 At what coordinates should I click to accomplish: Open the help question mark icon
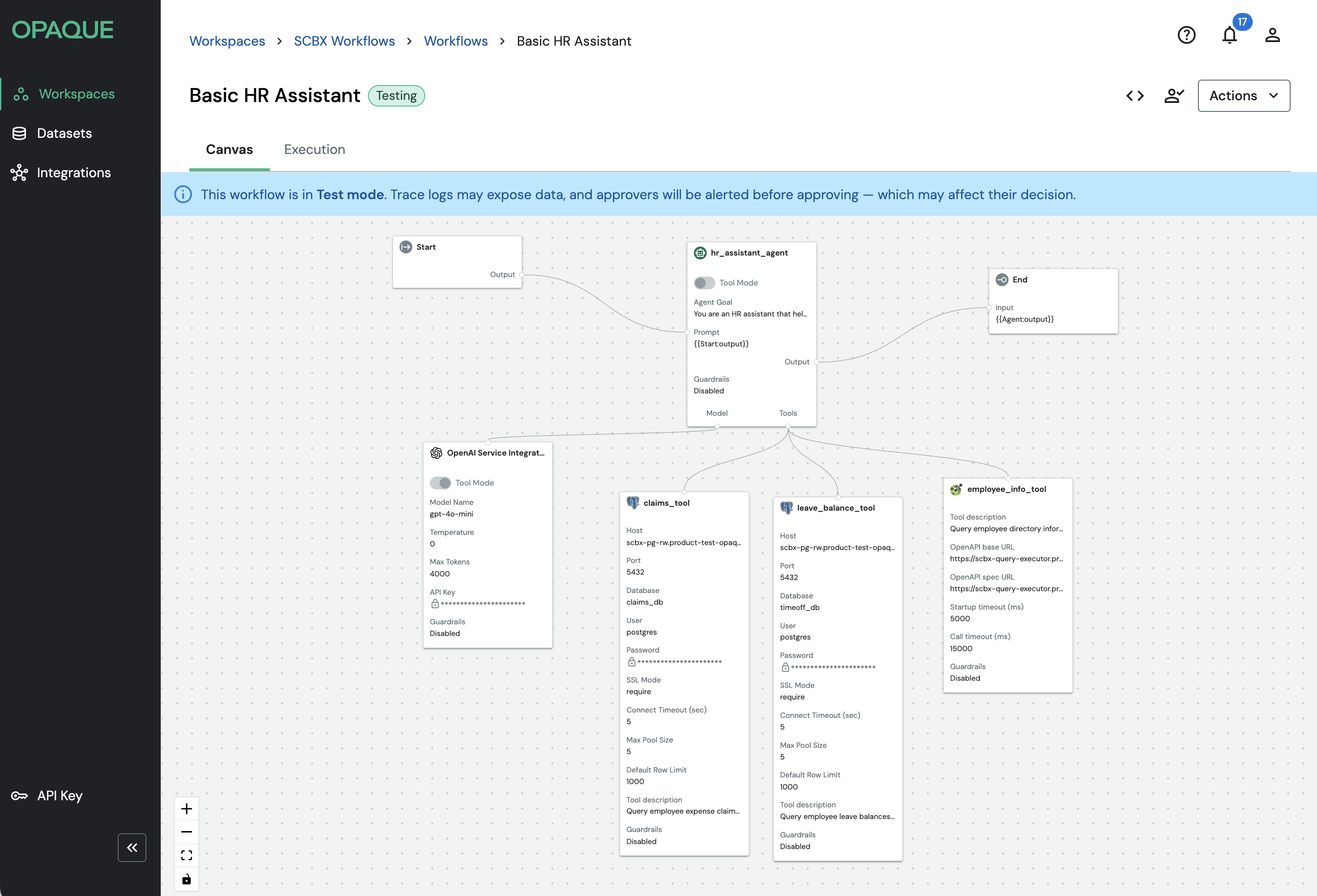(x=1186, y=35)
